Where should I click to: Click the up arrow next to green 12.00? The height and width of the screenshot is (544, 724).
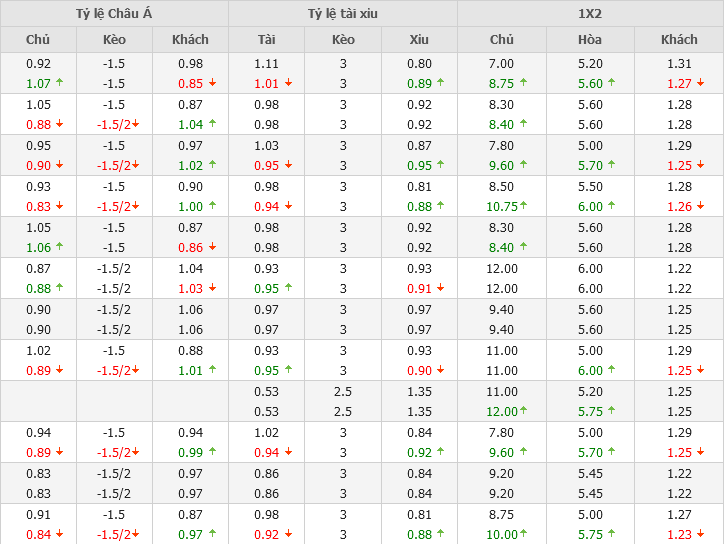[530, 412]
